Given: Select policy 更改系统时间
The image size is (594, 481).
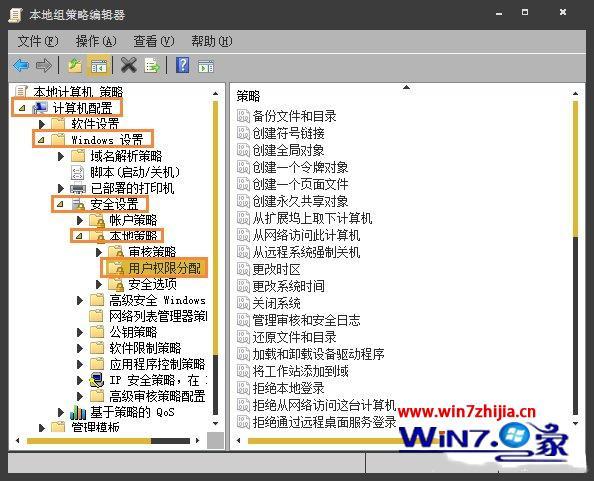Looking at the screenshot, I should [288, 286].
